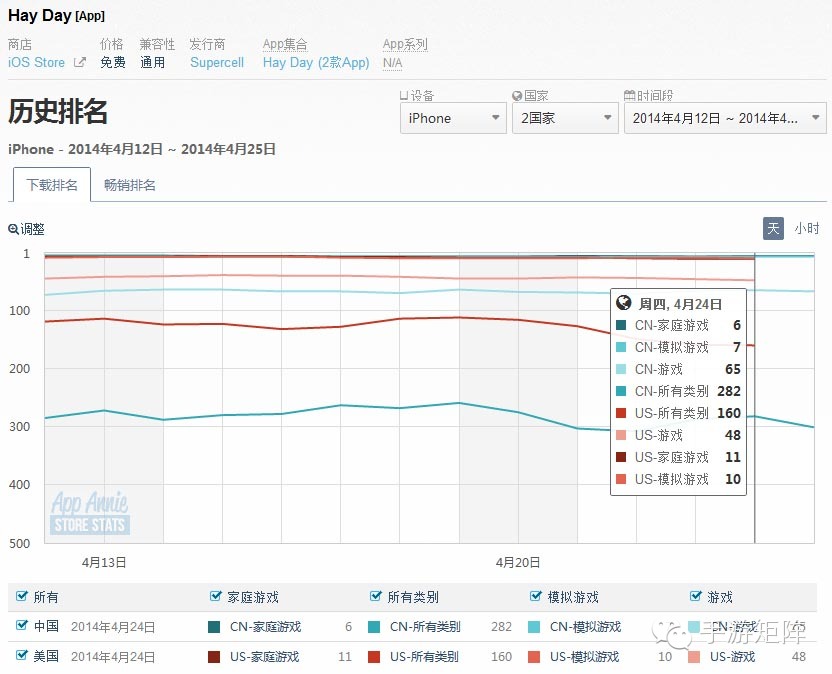Toggle the 所有类别 checkbox
Image resolution: width=832 pixels, height=674 pixels.
click(x=376, y=596)
